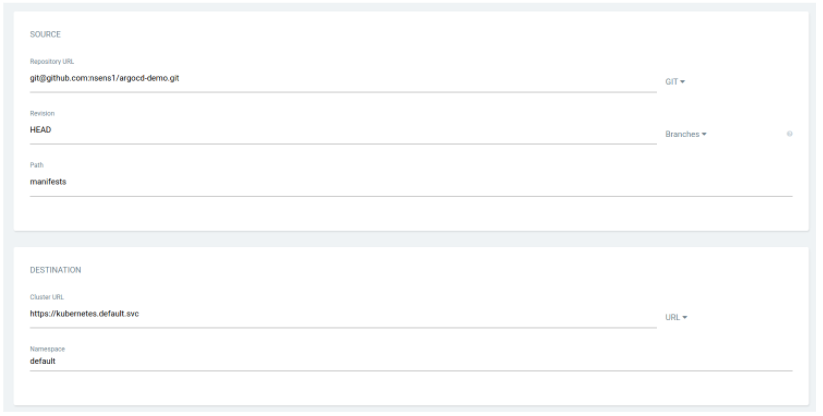Click the "Cluster URL" field label
This screenshot has height=416, width=823.
43,297
